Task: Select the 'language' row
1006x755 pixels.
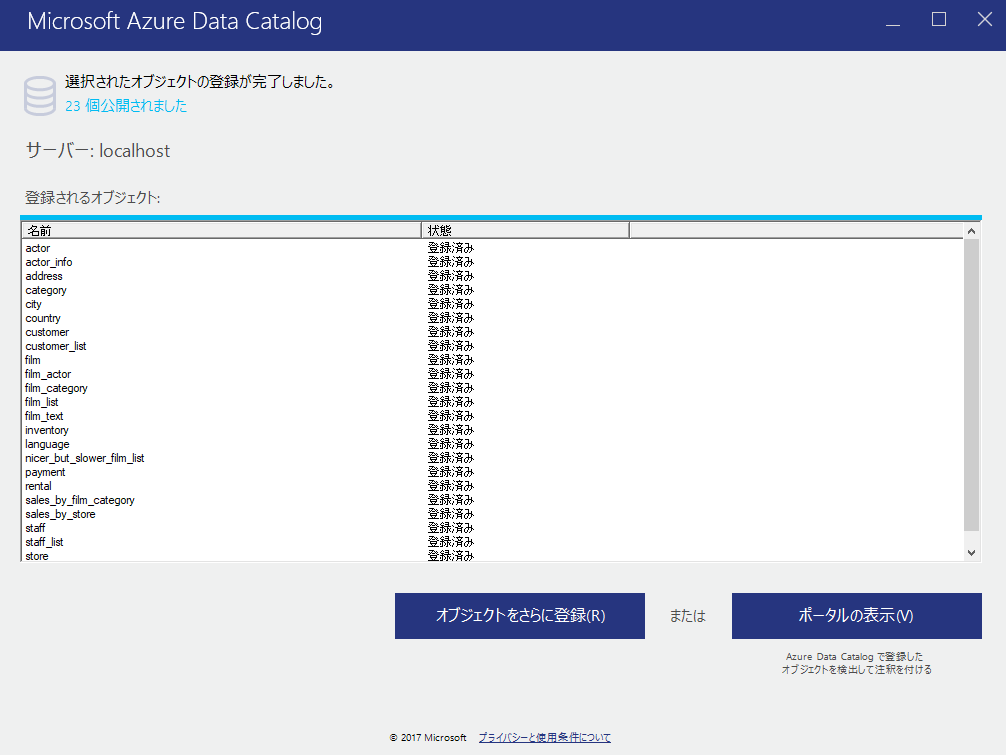Action: (493, 445)
